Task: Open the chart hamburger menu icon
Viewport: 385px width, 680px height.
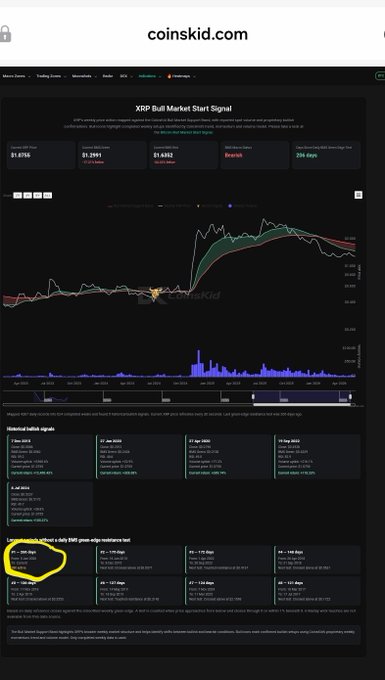Action: pyautogui.click(x=359, y=195)
